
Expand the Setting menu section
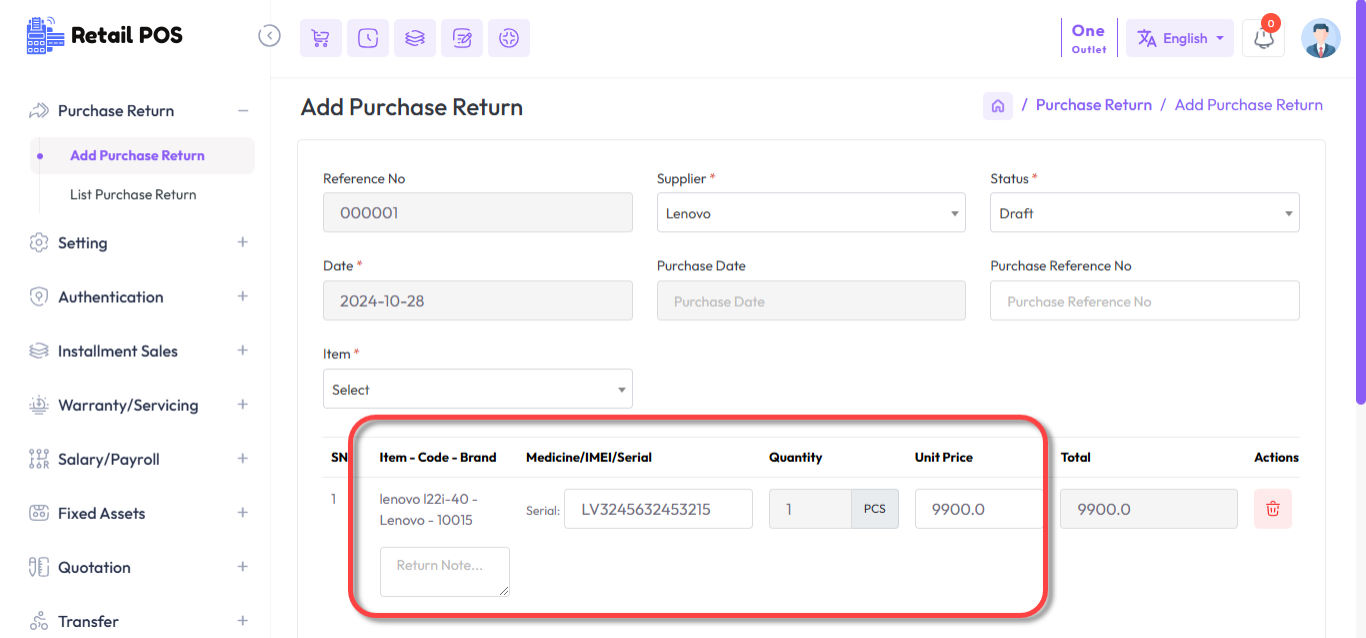(x=81, y=243)
